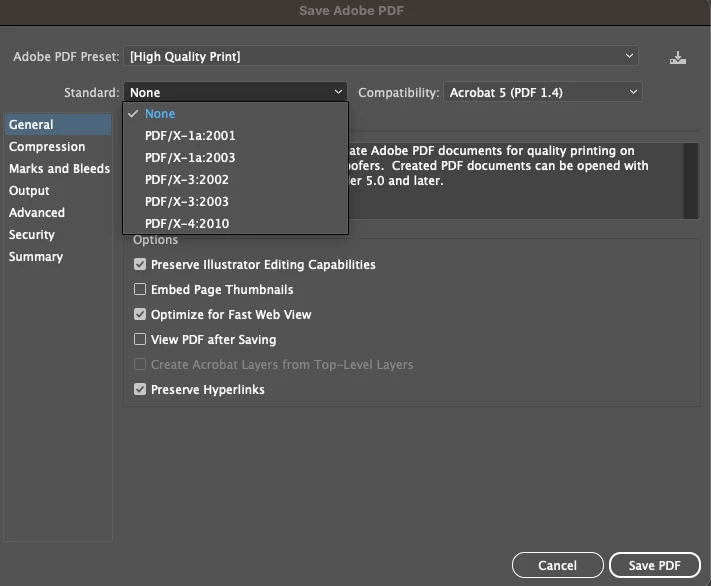The height and width of the screenshot is (586, 711).
Task: Go to the General section
Action: tap(58, 124)
